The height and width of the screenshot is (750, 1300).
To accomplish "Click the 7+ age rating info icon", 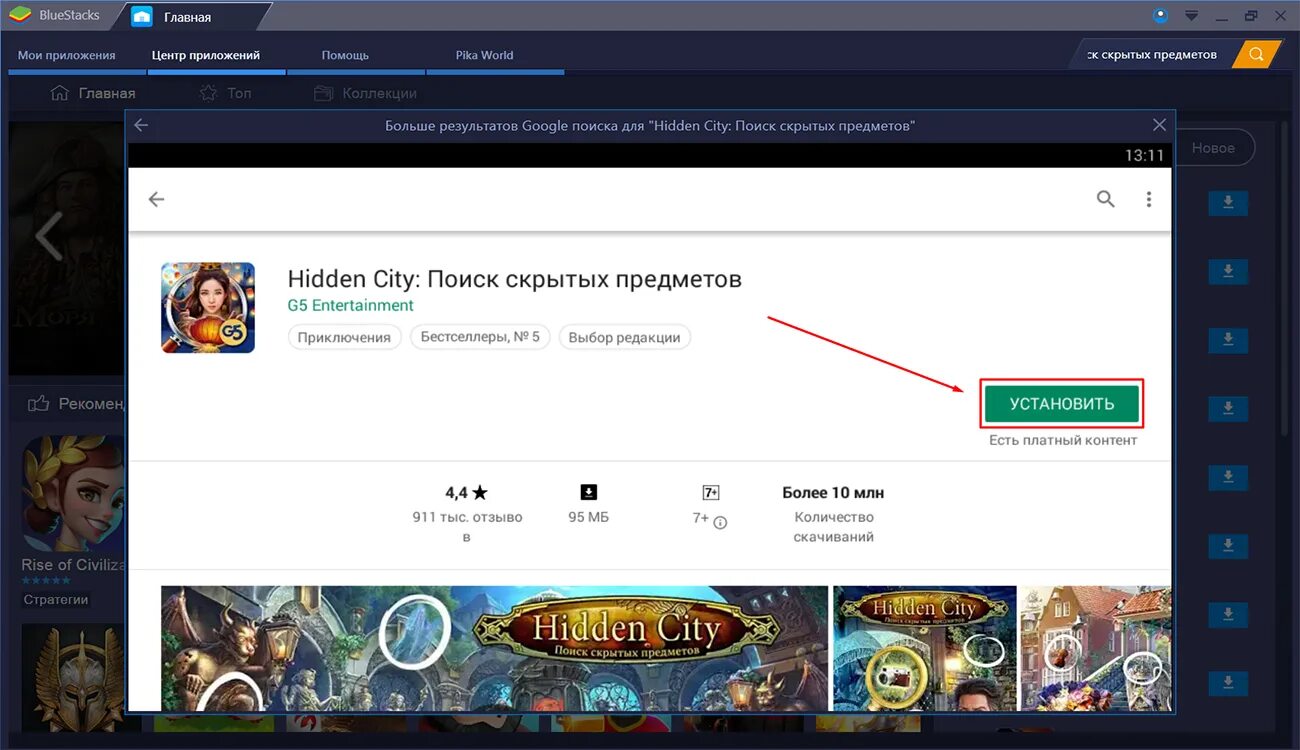I will (720, 522).
